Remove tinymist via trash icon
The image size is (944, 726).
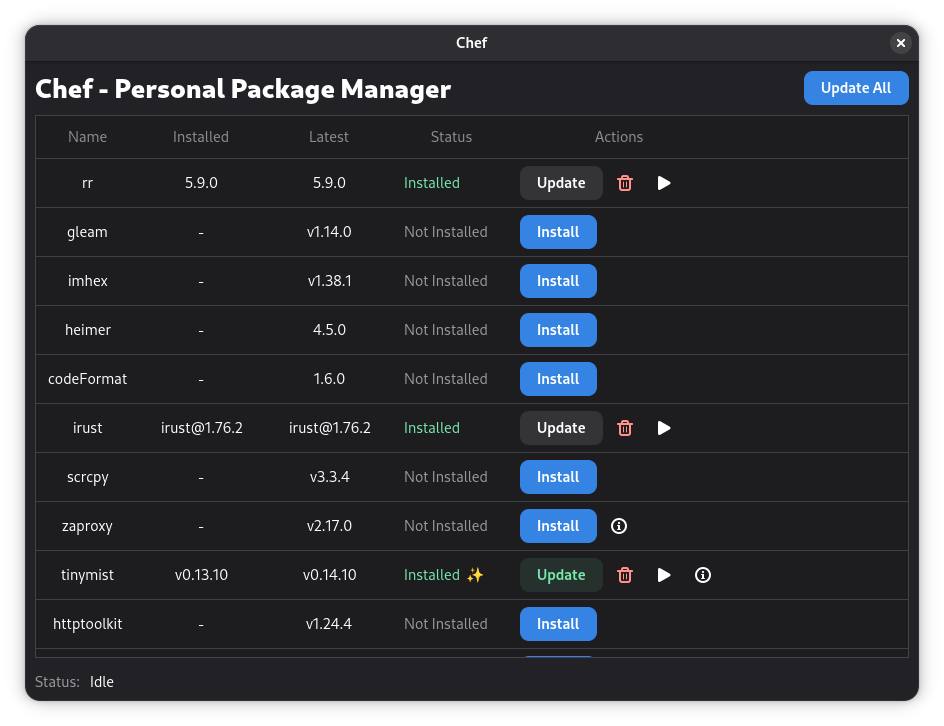point(625,575)
